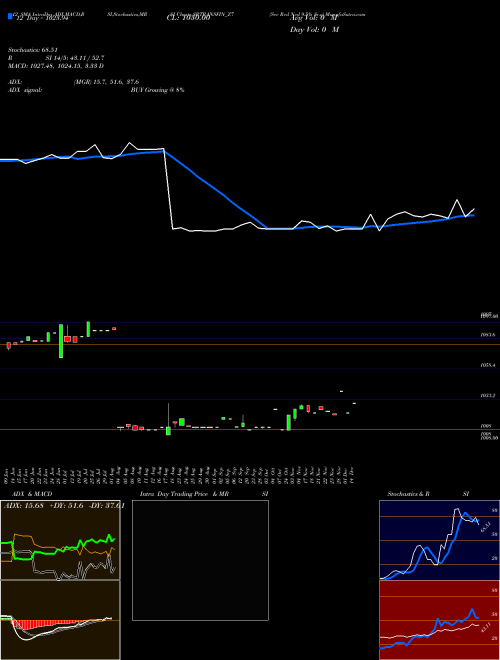500x660 pixels.
Task: Click the 1033.2 price axis label
Action: click(x=487, y=396)
